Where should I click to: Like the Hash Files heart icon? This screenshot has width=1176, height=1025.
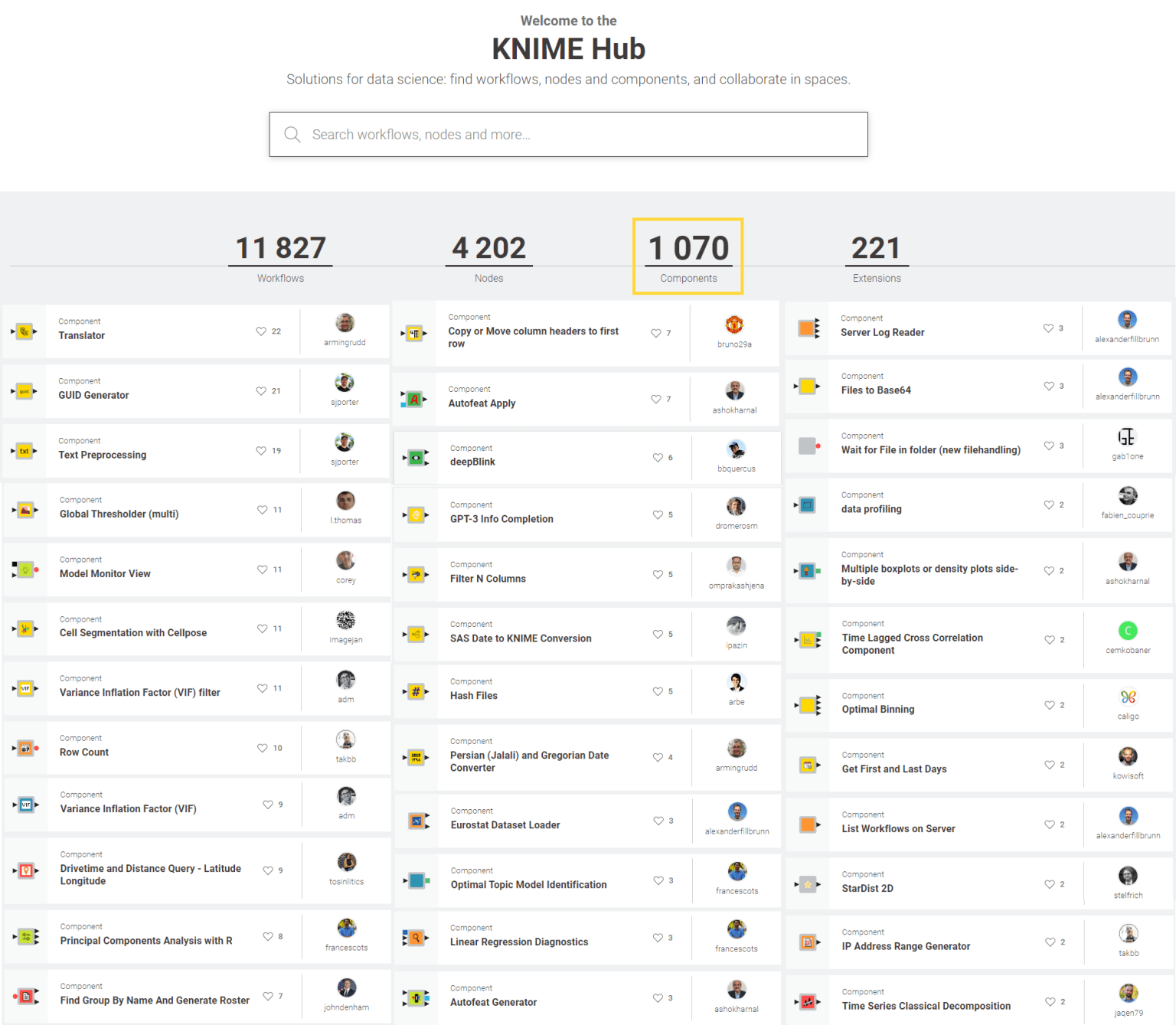pyautogui.click(x=658, y=691)
